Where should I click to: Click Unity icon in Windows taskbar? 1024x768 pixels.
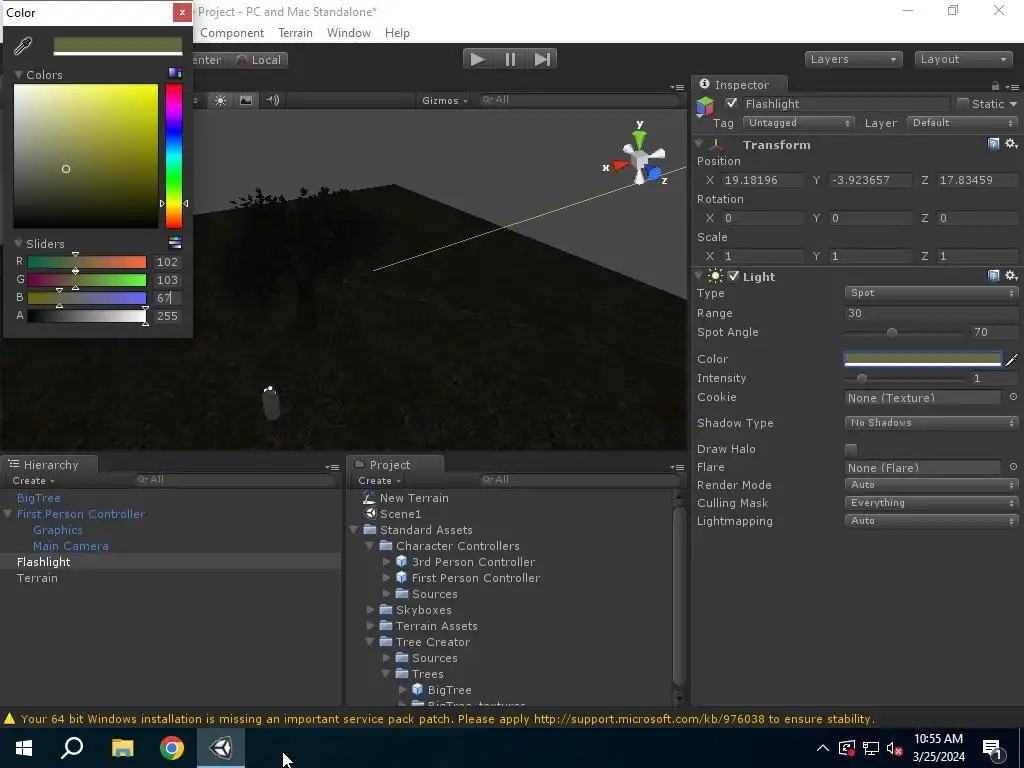[x=221, y=748]
